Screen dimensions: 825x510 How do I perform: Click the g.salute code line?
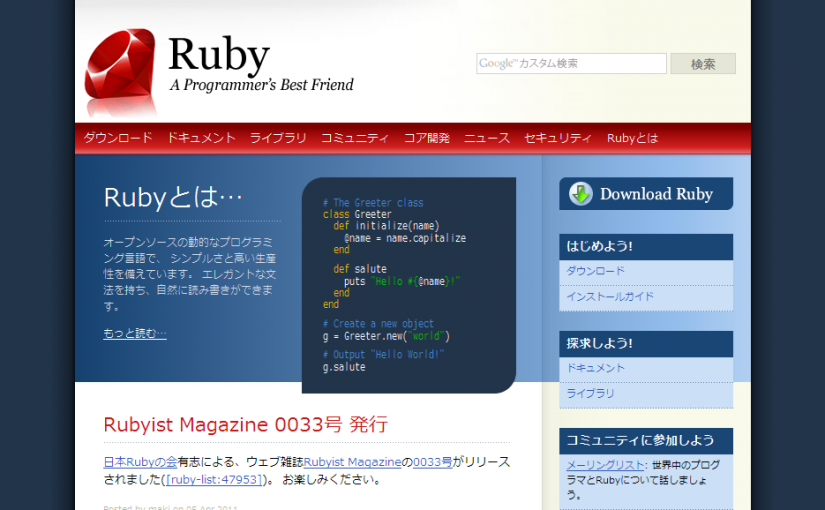(344, 367)
